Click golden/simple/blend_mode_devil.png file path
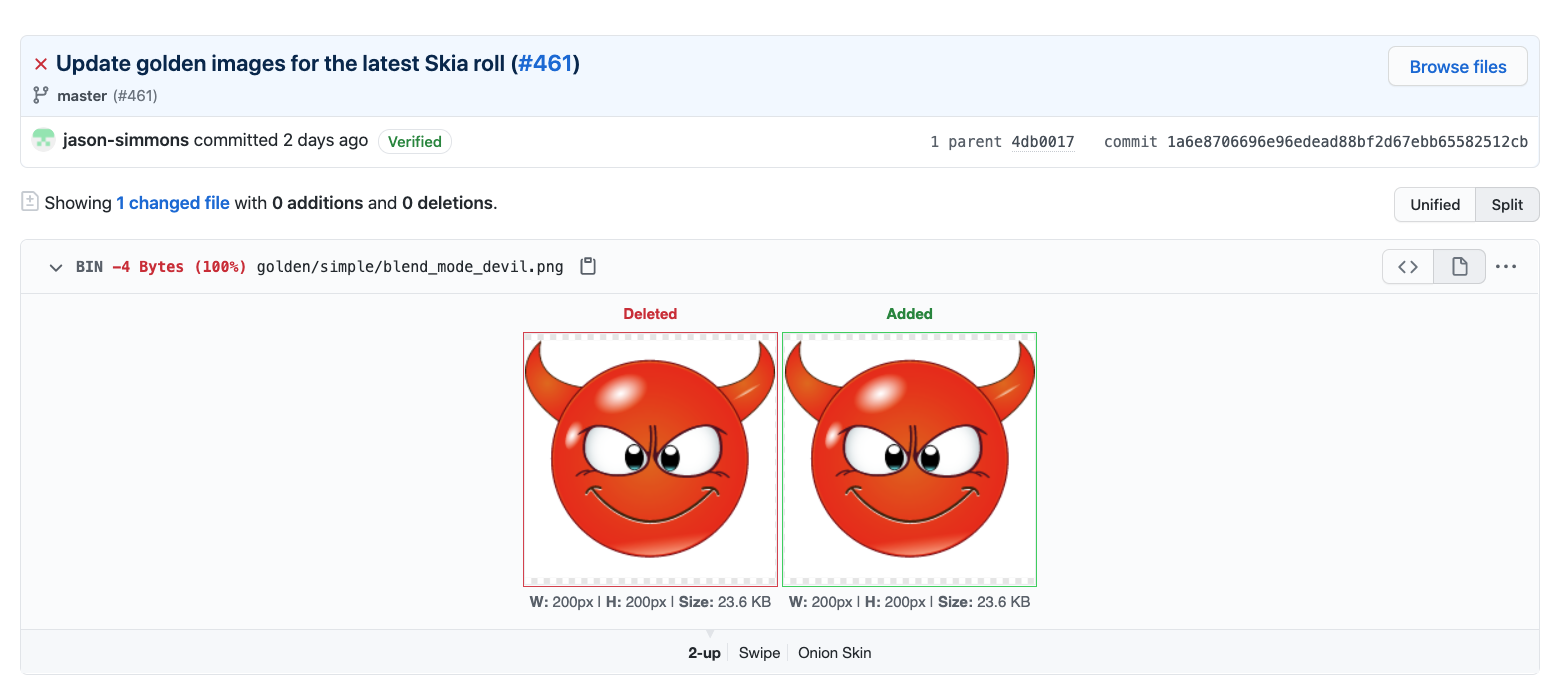The image size is (1565, 695). click(410, 267)
